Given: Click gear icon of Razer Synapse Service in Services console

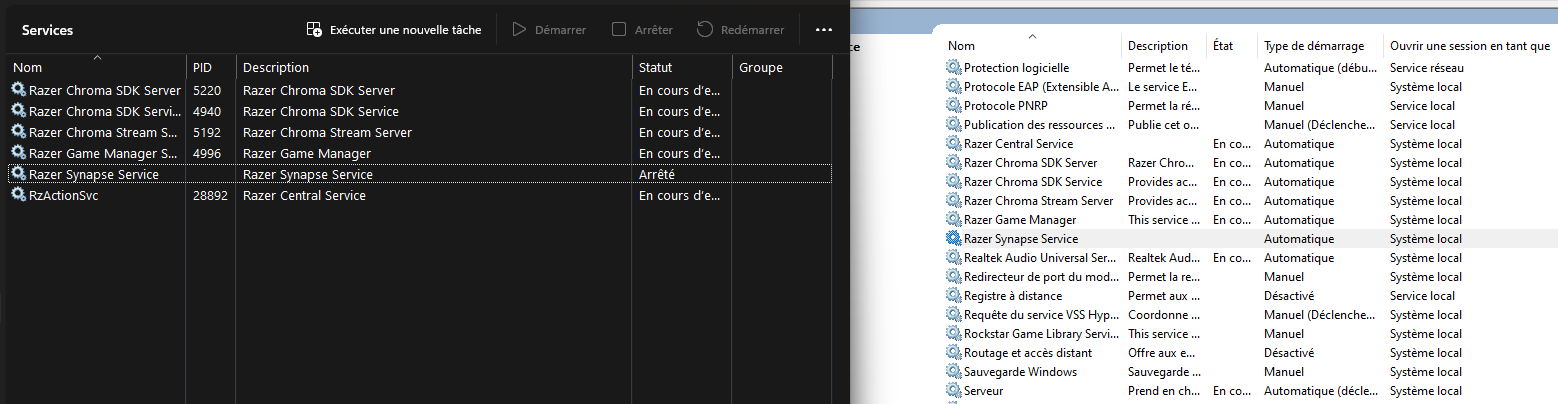Looking at the screenshot, I should [953, 238].
